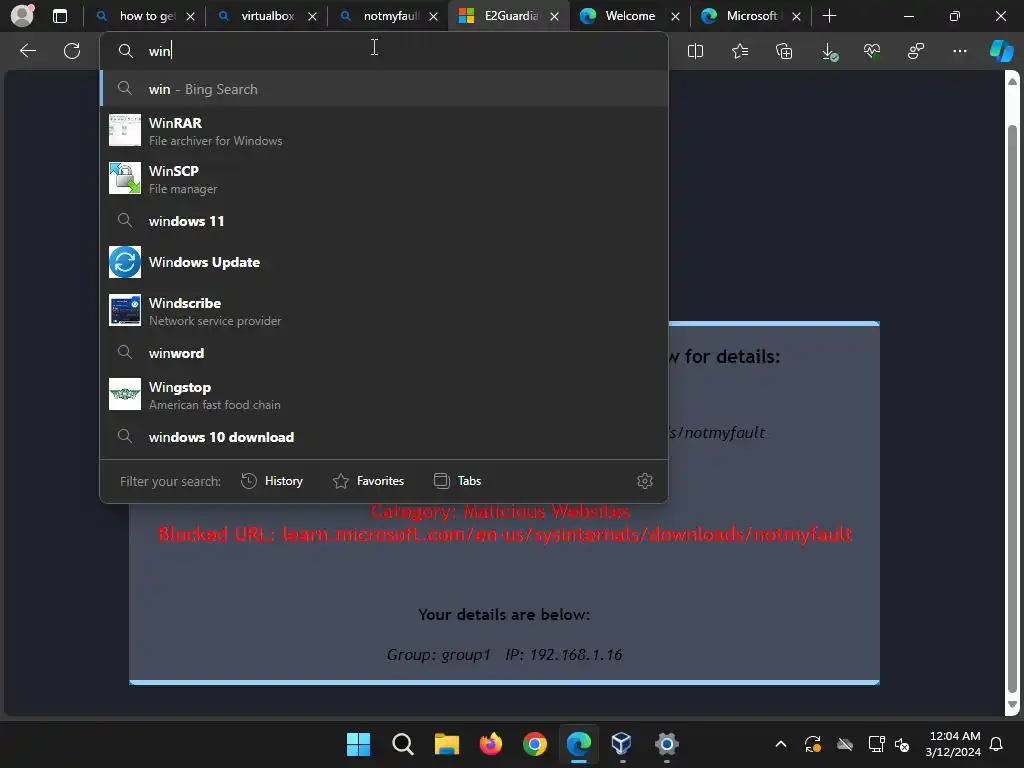The image size is (1024, 768).
Task: Open the Favorites star toolbar icon
Action: coord(740,51)
